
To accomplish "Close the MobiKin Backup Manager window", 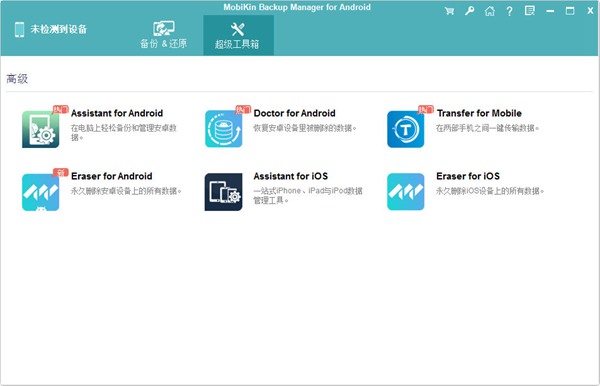I will 590,11.
